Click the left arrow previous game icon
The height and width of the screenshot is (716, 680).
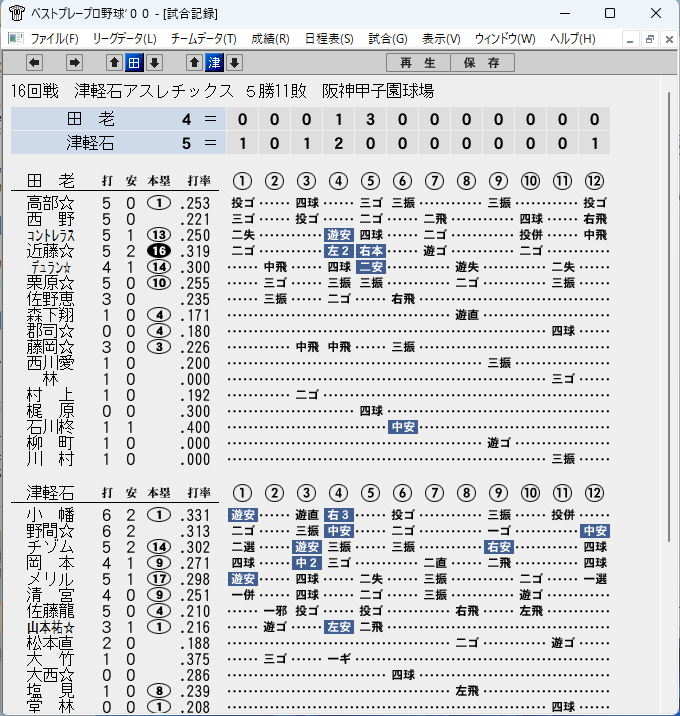point(34,63)
